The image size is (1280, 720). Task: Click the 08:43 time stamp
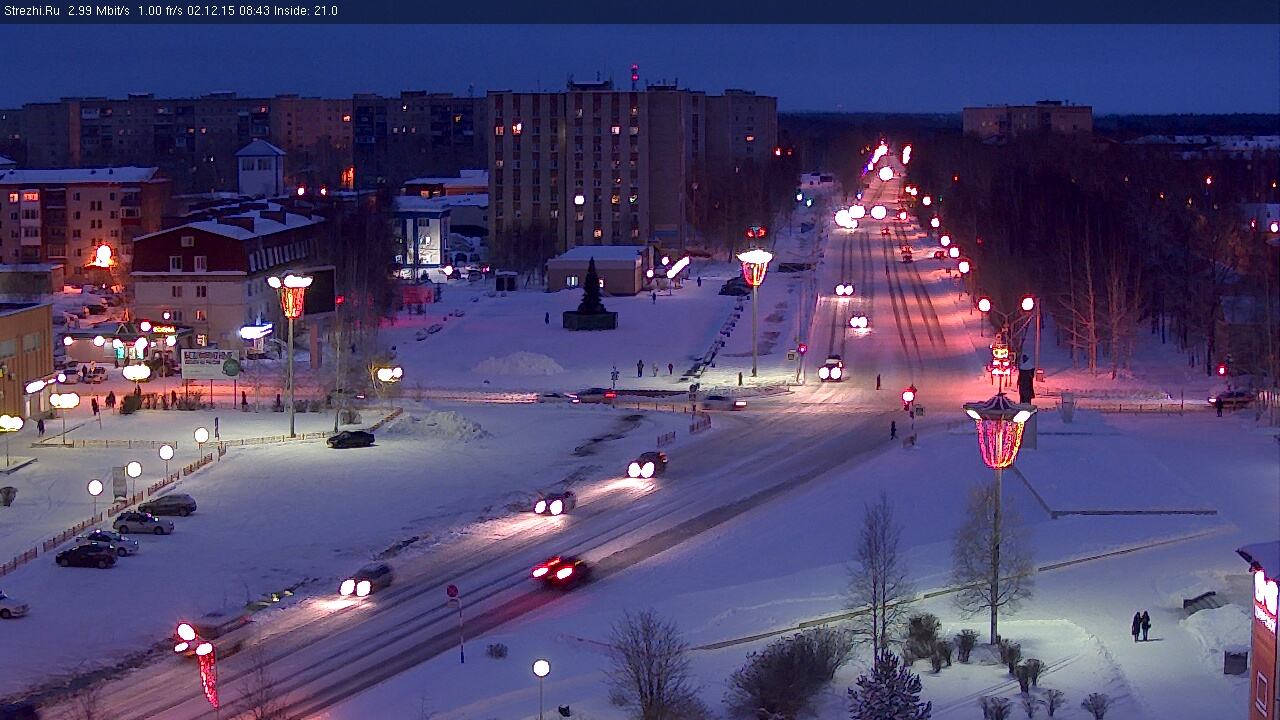(254, 11)
